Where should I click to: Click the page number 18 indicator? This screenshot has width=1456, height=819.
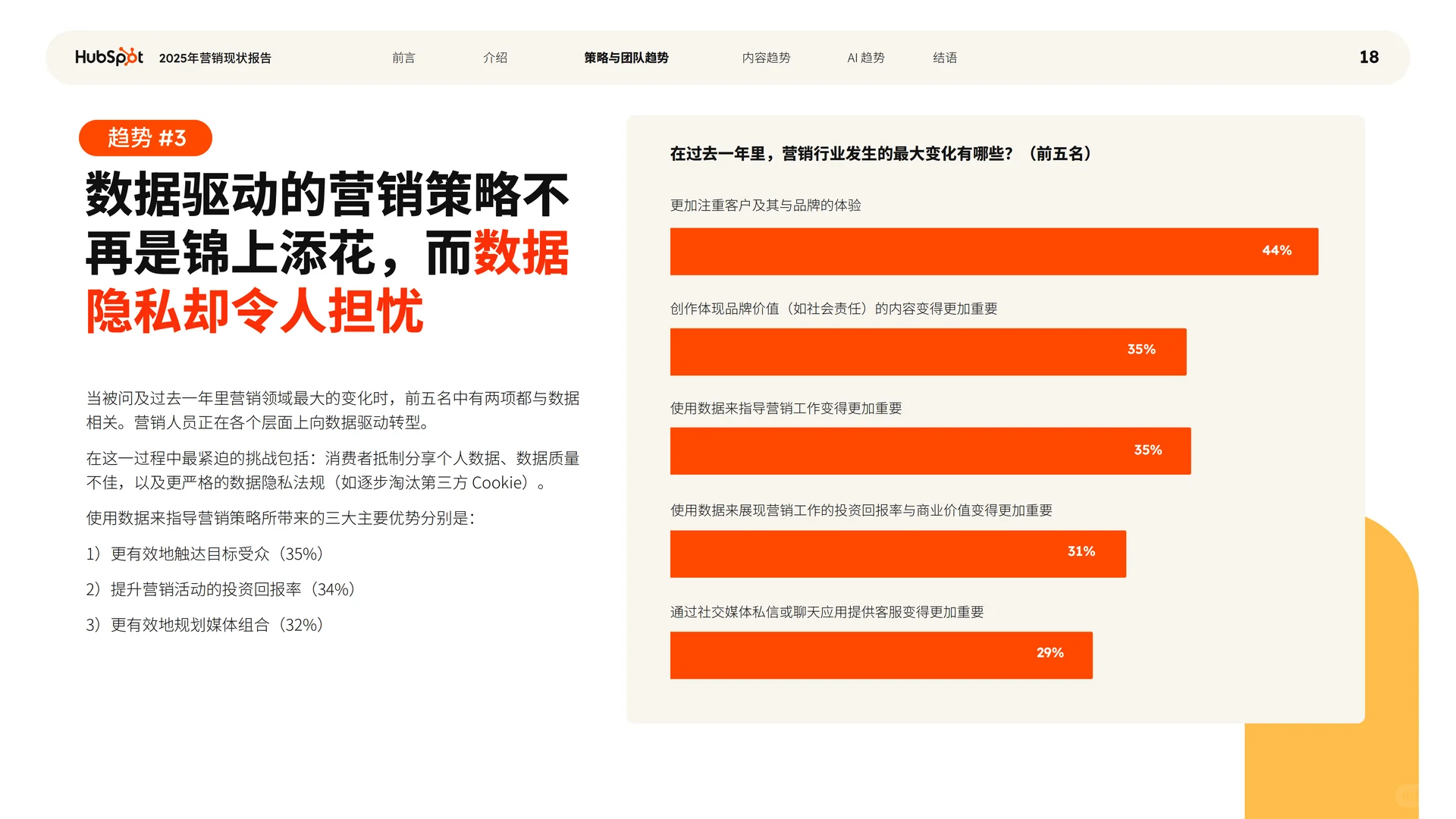[x=1367, y=57]
